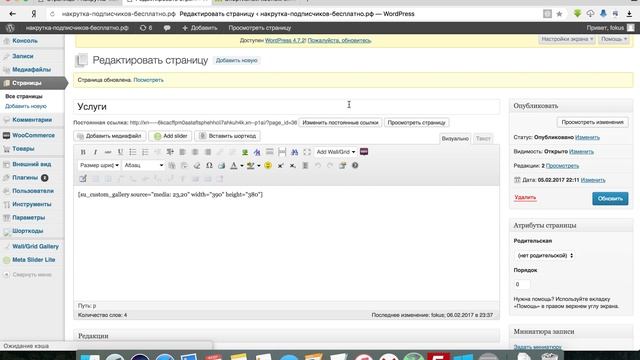
Task: Open the Абзац paragraph format dropdown
Action: click(x=143, y=165)
